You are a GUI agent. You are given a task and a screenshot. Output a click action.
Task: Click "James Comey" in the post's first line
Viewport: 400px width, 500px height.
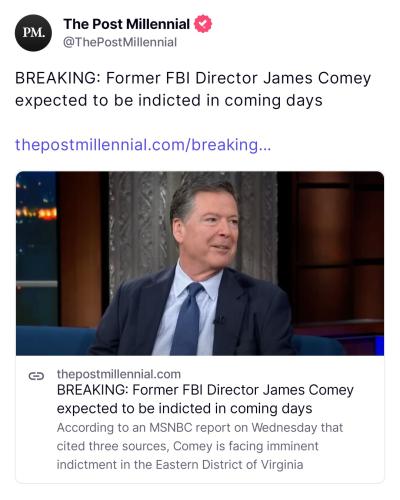coord(317,79)
